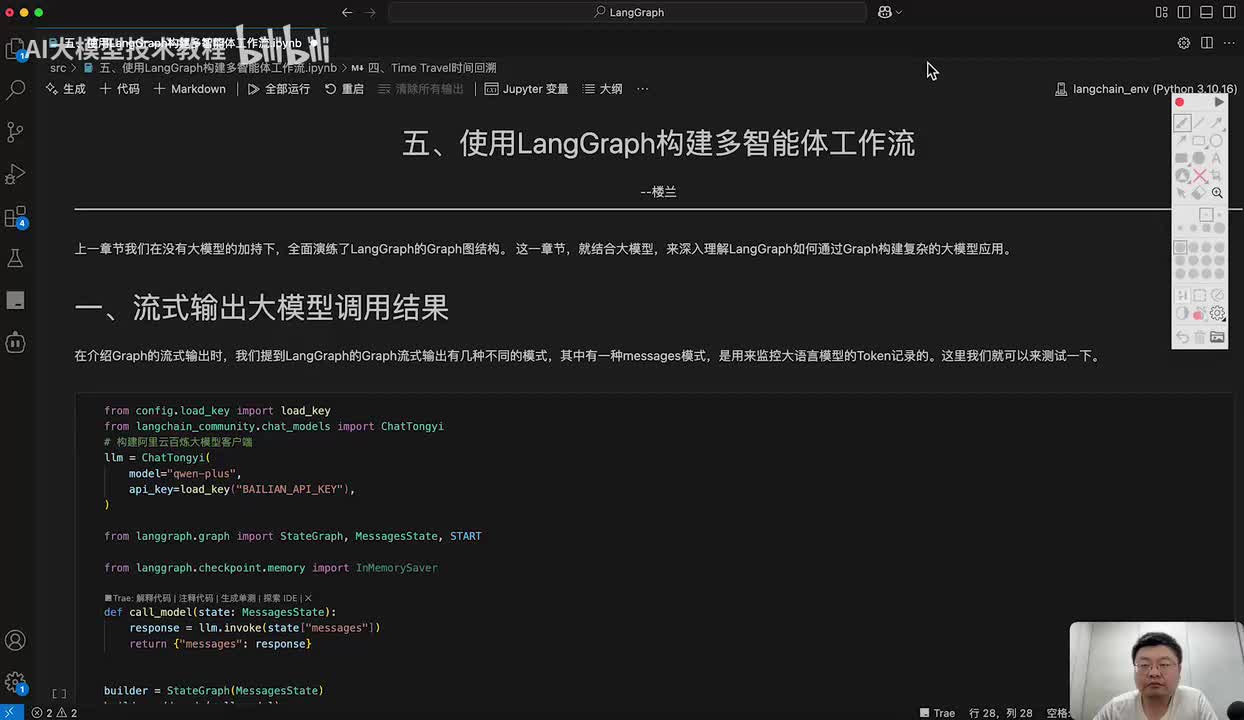The height and width of the screenshot is (720, 1244).
Task: Open the Source Control view
Action: pos(16,132)
